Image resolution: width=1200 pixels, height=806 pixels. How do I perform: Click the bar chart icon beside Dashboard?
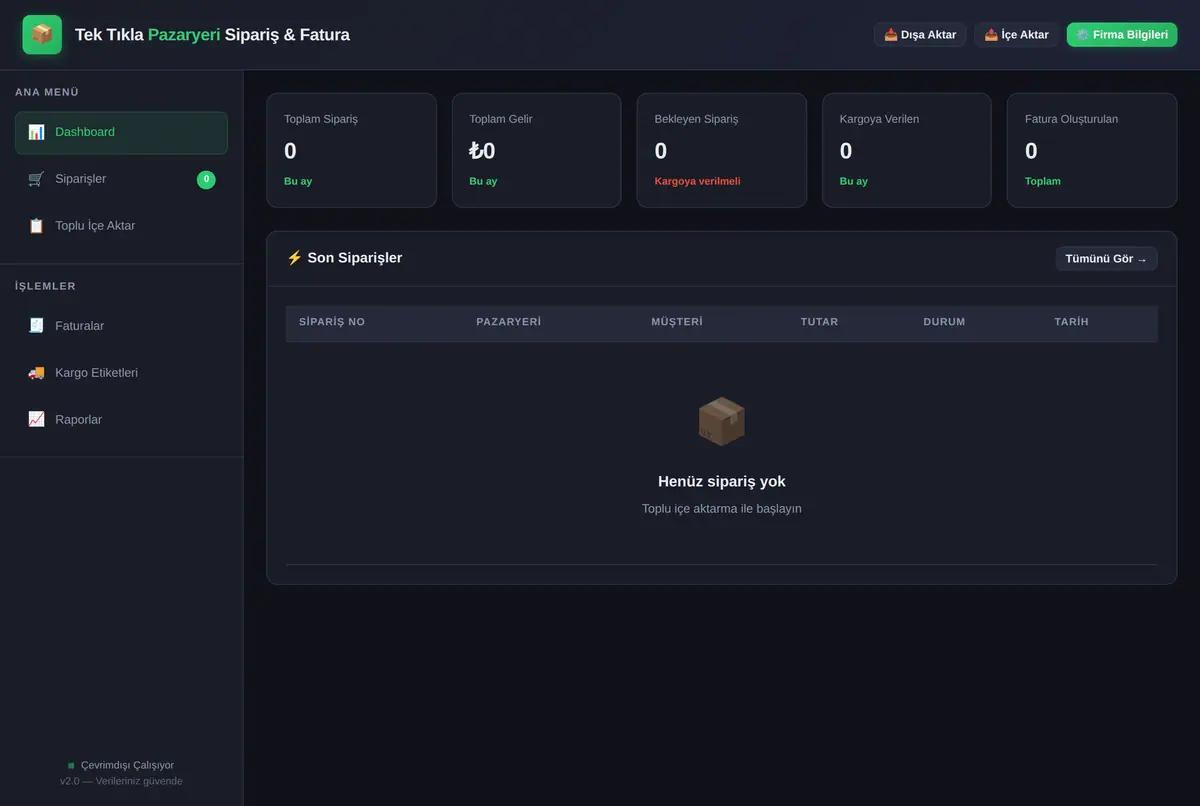pos(36,132)
